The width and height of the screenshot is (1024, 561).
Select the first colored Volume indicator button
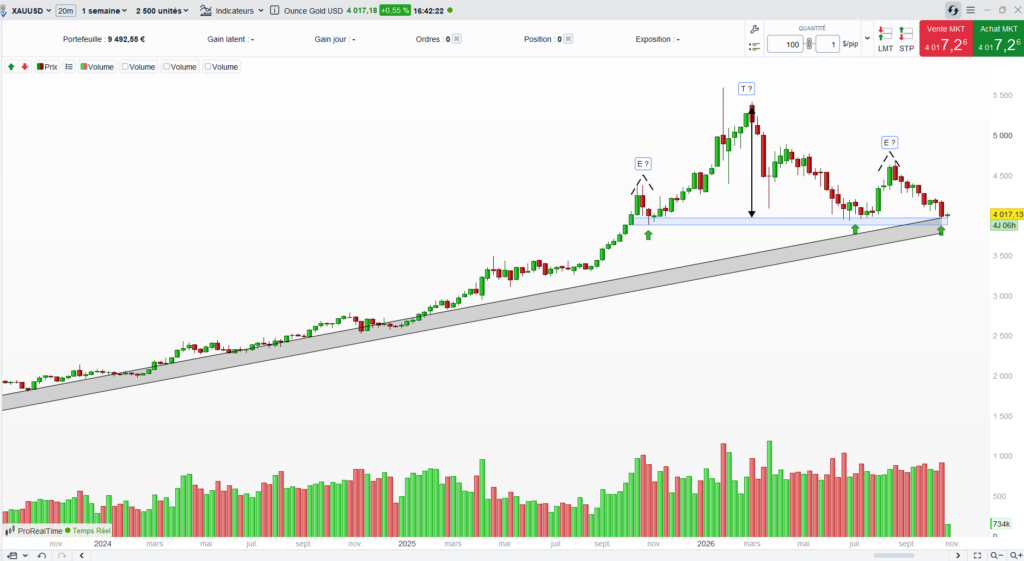point(97,67)
